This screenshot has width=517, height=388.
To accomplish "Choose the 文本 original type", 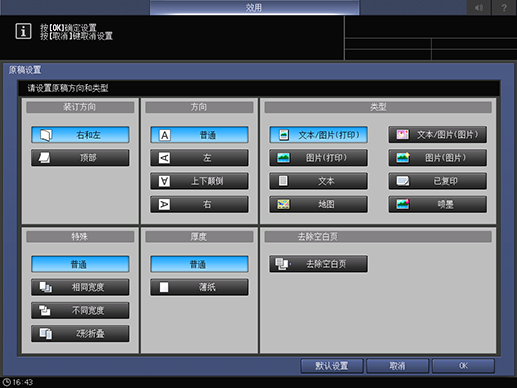I will click(318, 181).
